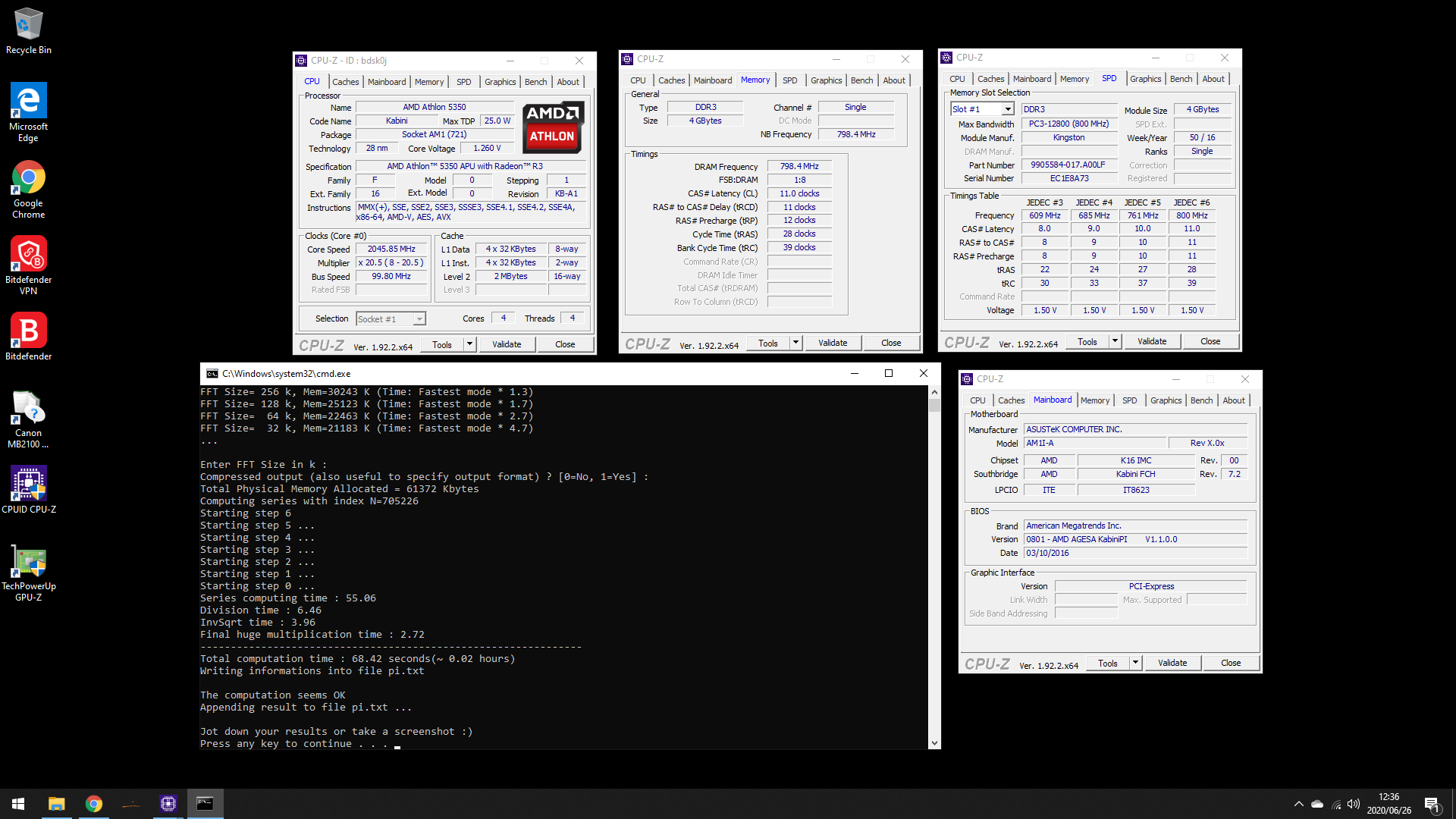Click the NB Frequency value in Memory window

tap(856, 134)
